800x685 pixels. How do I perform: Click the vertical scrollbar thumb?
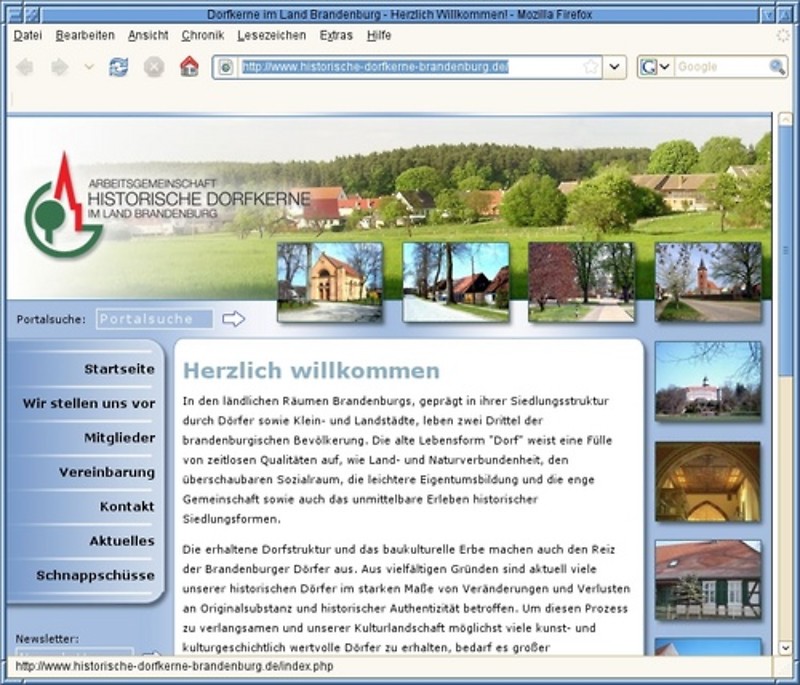pyautogui.click(x=786, y=251)
